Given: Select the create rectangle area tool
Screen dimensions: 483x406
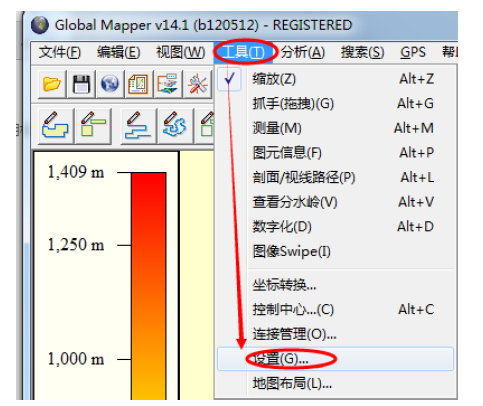Looking at the screenshot, I should (x=93, y=126).
